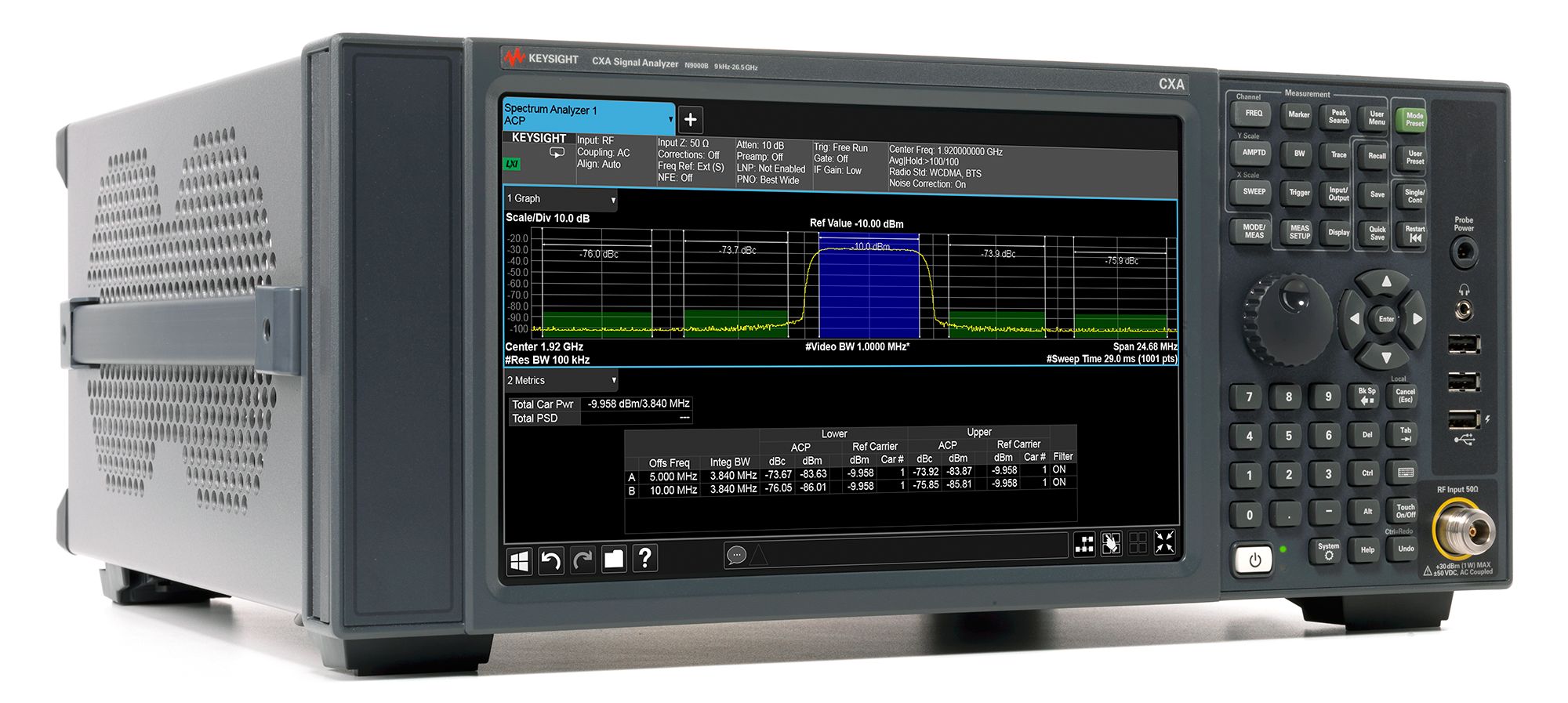Tap the on-screen question mark help icon
This screenshot has width=1568, height=703.
(x=644, y=558)
